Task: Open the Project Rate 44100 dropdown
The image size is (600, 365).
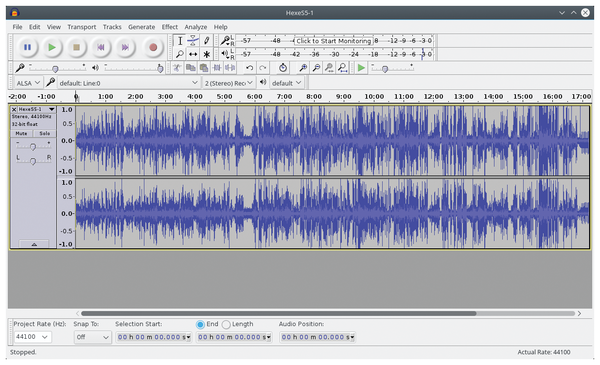Action: (32, 337)
